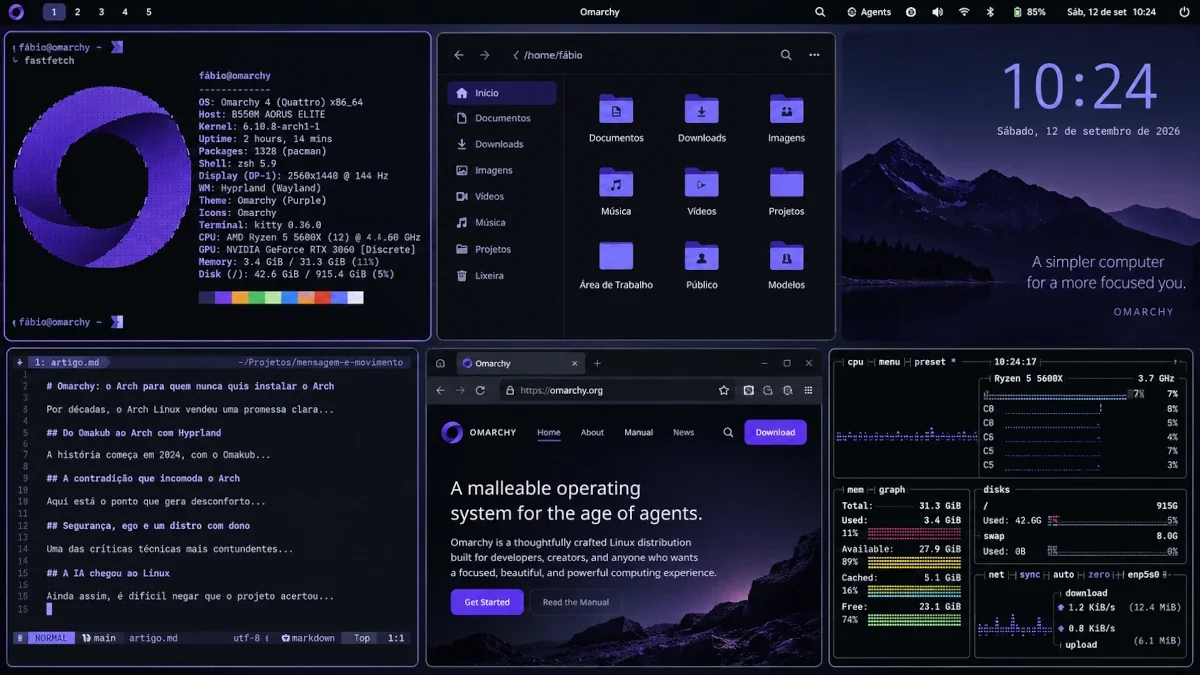
Task: Open the Omarchy logo menu in top bar
Action: 16,12
